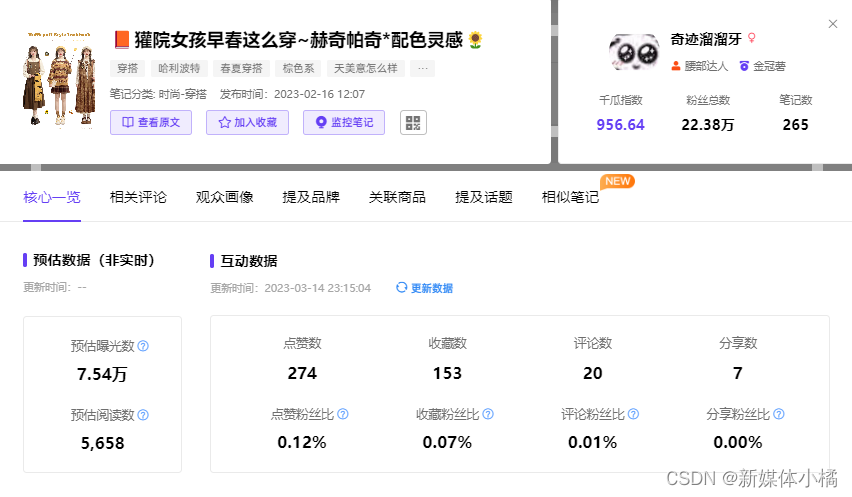This screenshot has height=497, width=852.
Task: Close the detail panel with X
Action: [832, 24]
